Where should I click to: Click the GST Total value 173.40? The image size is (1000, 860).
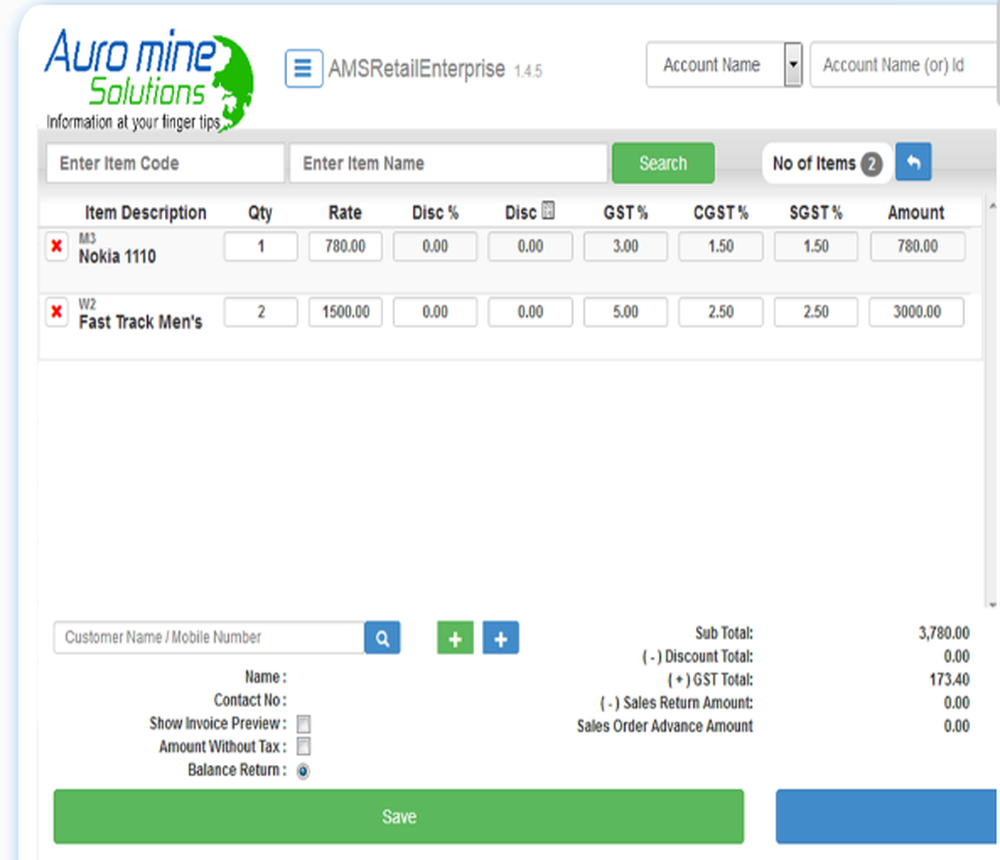point(949,679)
